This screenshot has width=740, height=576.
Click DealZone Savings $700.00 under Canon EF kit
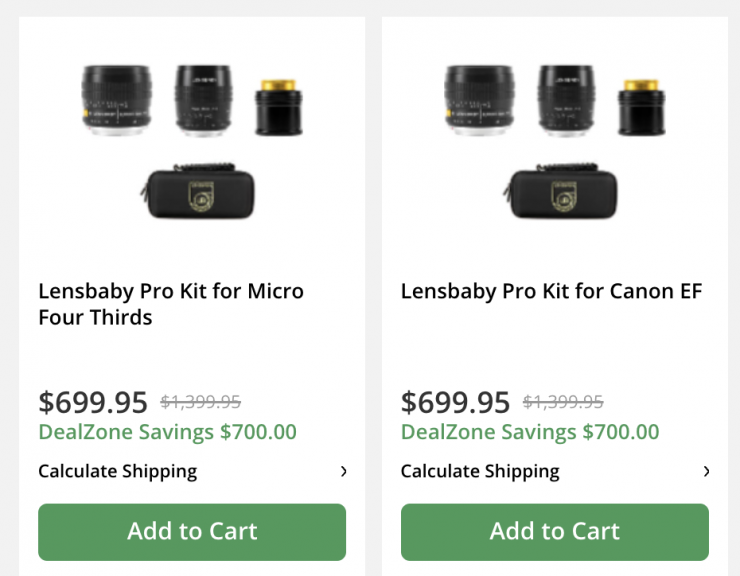click(x=530, y=432)
